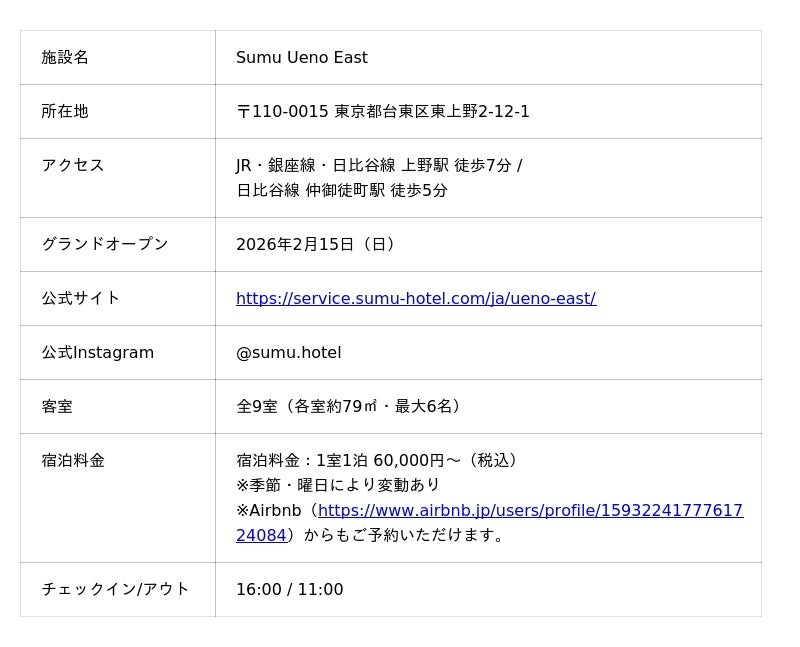Click the 上野駅 徒歩7分 access line
Viewport: 800px width, 647px height.
(x=378, y=166)
